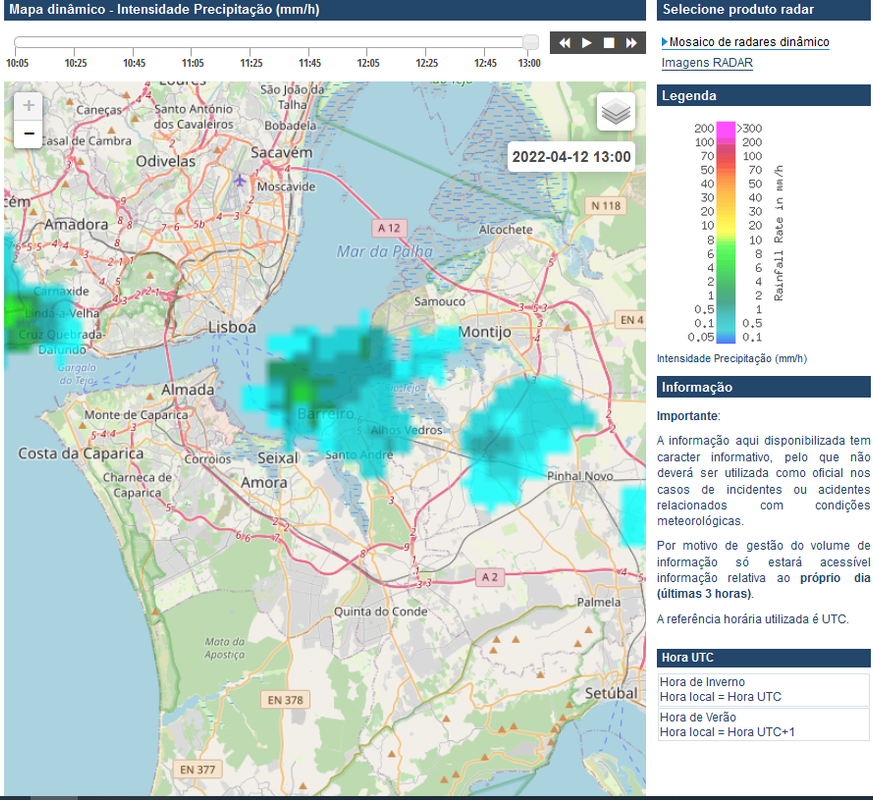Jump to 11:25 on the timeline
The height and width of the screenshot is (800, 873).
coord(251,63)
